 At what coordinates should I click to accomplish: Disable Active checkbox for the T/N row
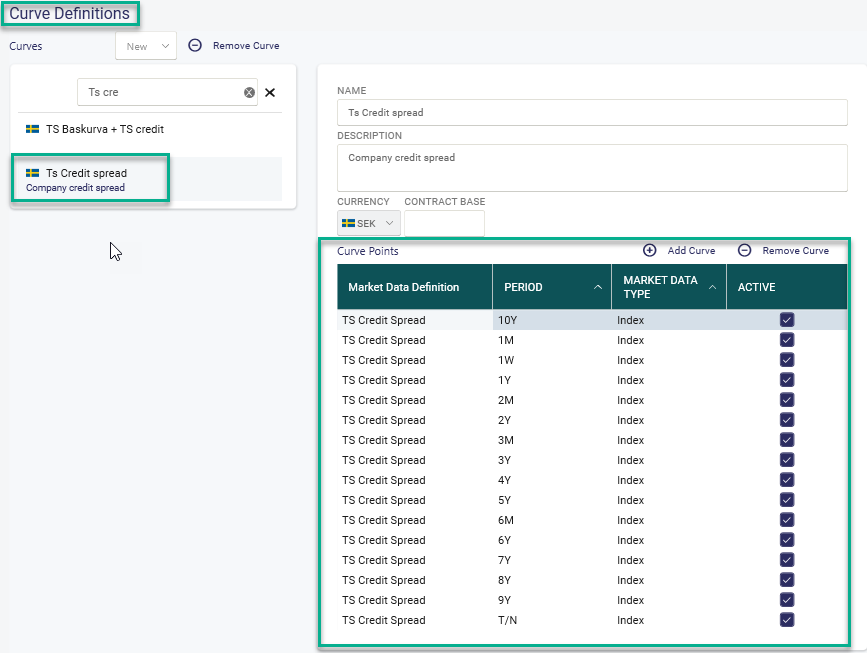(787, 620)
